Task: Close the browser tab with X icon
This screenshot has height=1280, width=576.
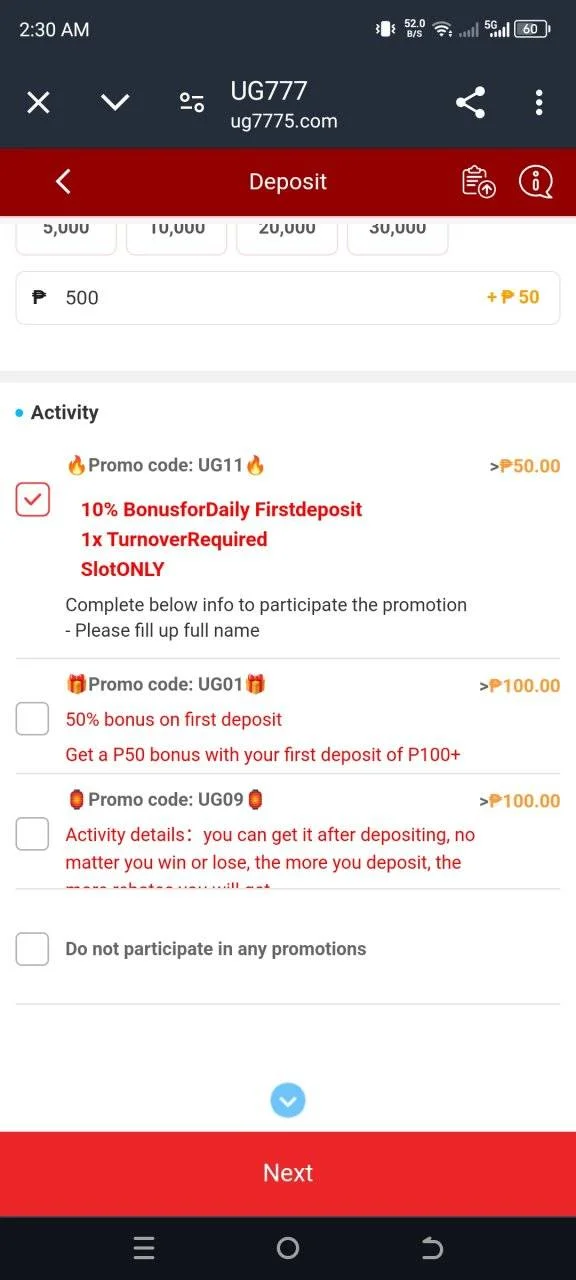Action: point(38,102)
